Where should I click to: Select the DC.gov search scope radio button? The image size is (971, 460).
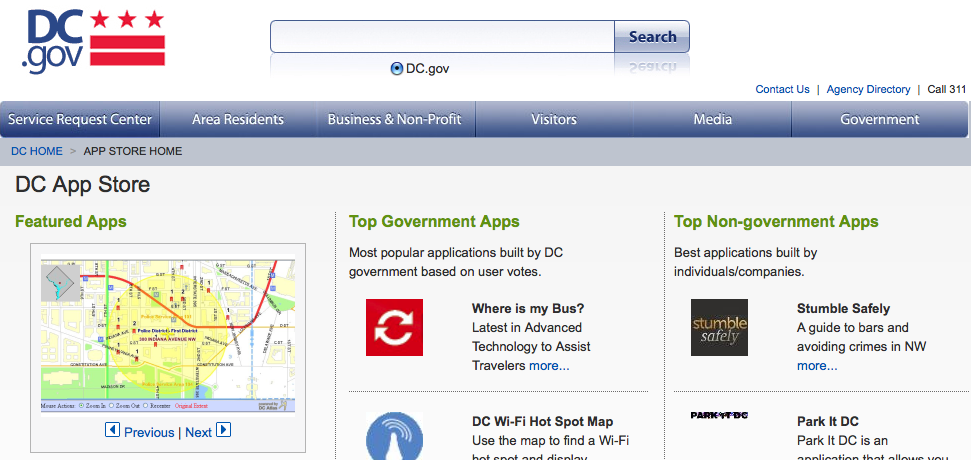[396, 69]
